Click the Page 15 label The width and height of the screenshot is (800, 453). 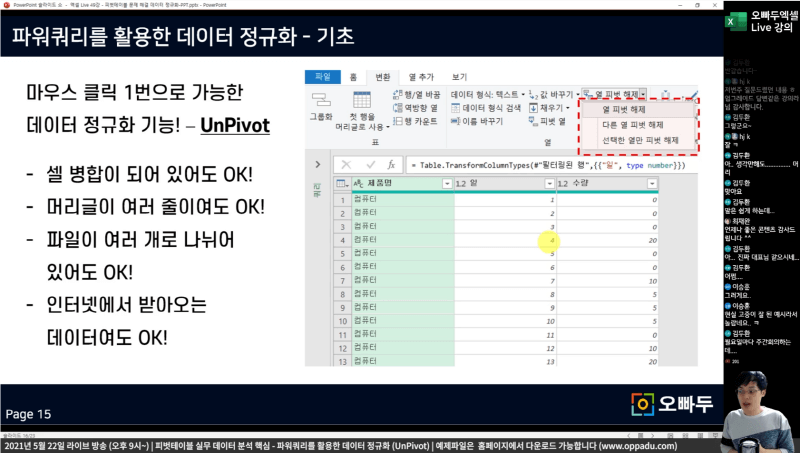(28, 414)
